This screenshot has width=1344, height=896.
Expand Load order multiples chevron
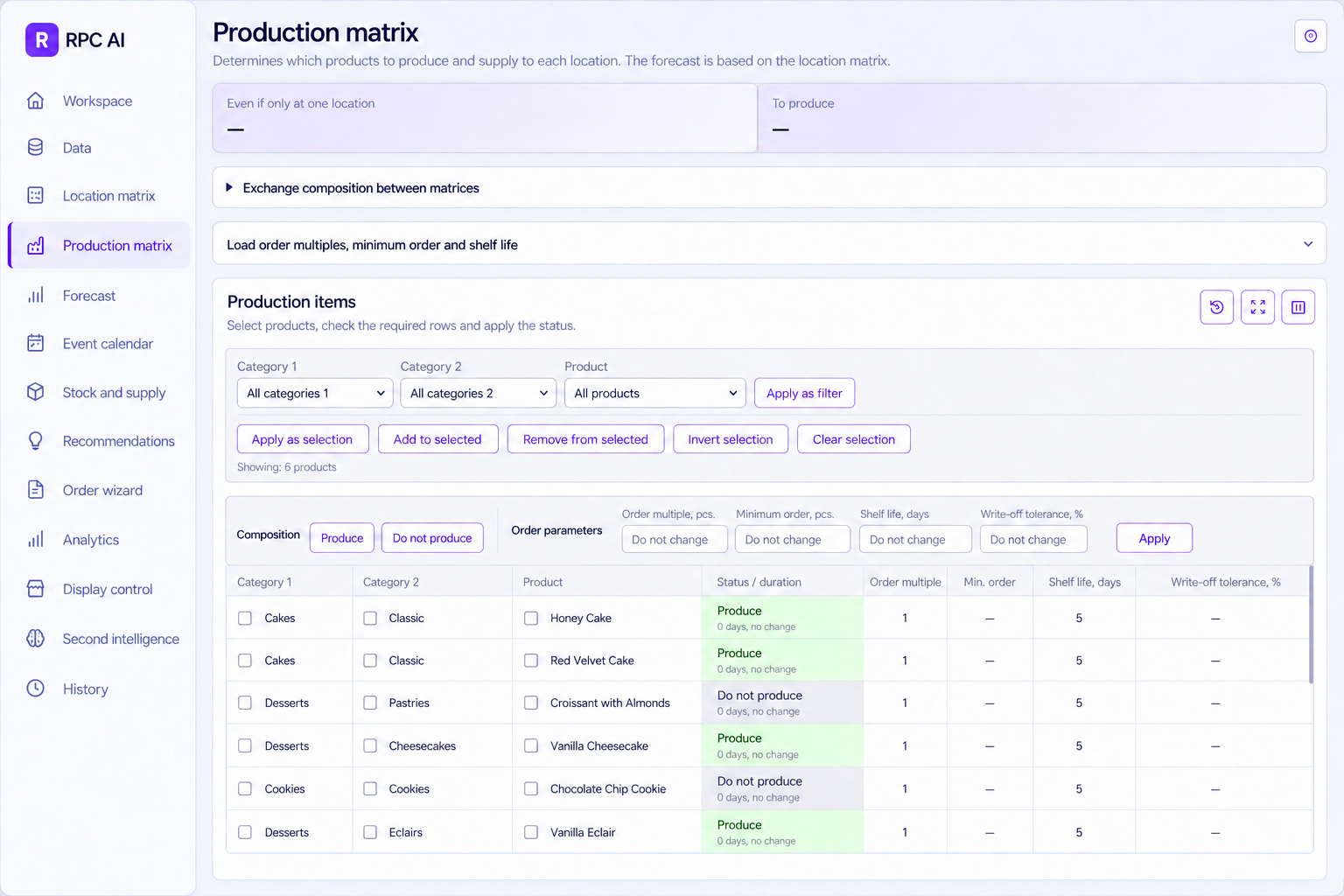pyautogui.click(x=1308, y=244)
